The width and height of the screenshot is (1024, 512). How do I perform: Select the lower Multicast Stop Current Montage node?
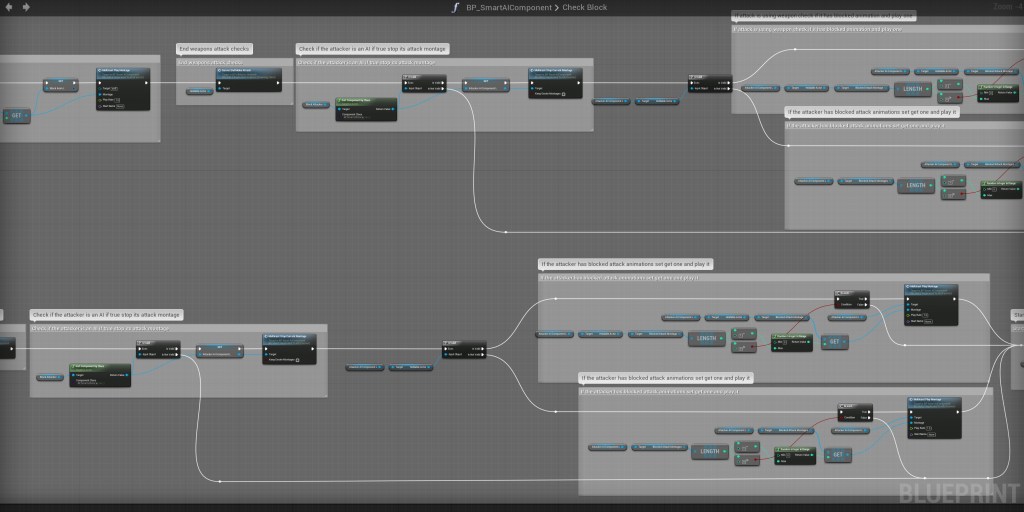coord(289,349)
